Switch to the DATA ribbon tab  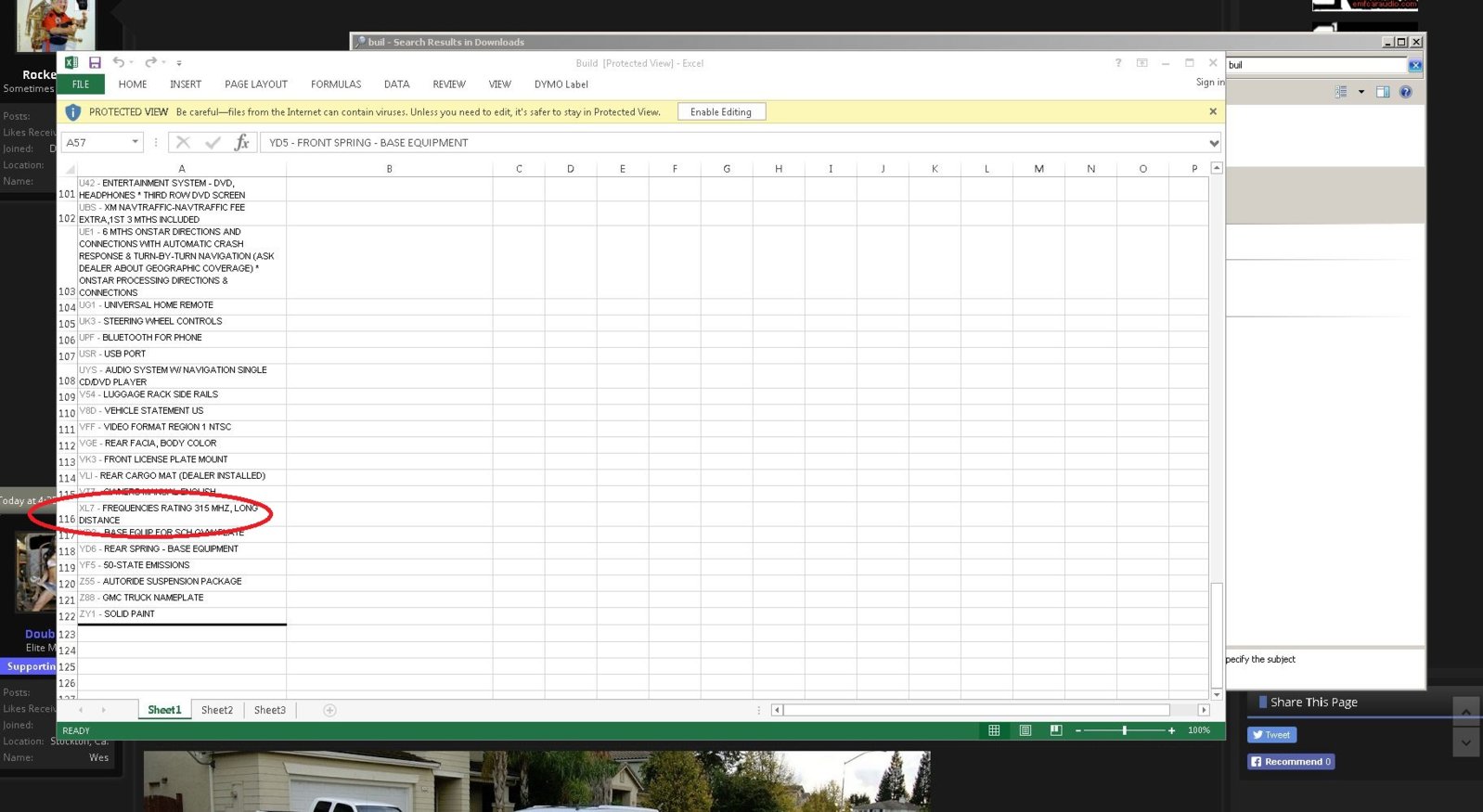click(397, 84)
